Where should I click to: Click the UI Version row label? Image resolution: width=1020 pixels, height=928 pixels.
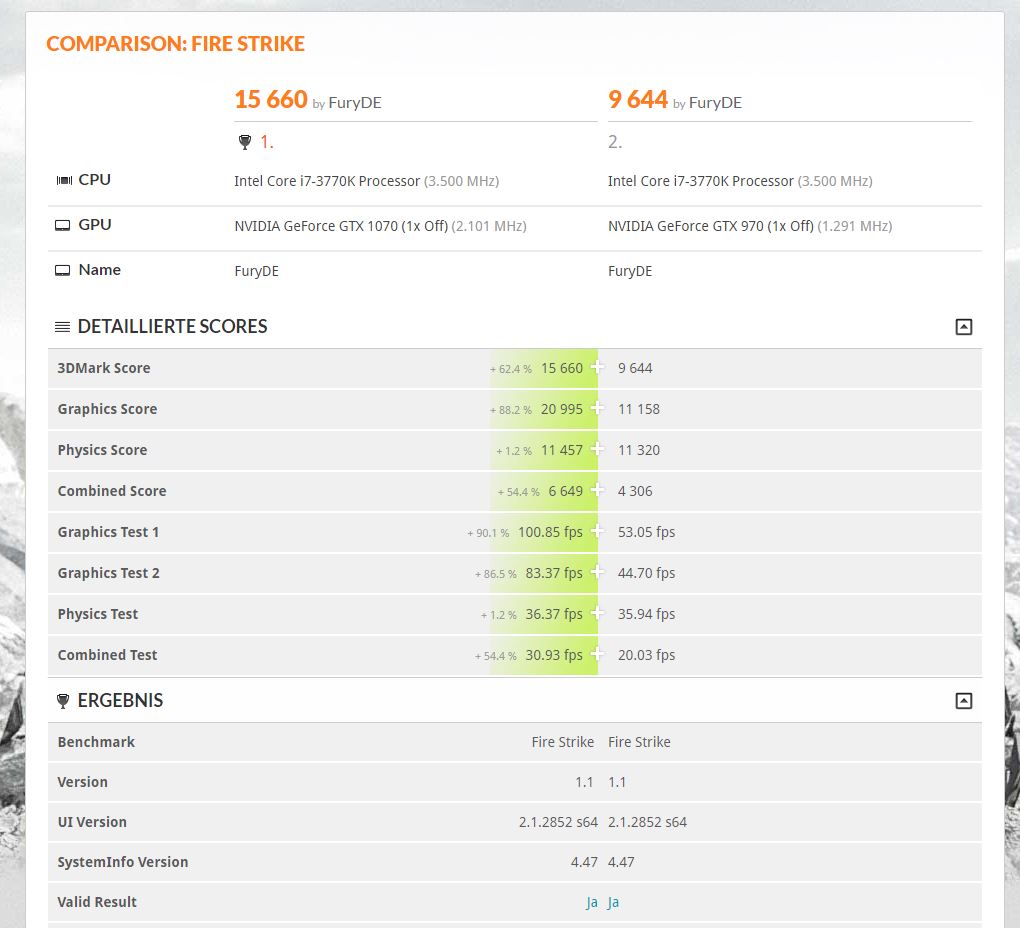pos(92,822)
